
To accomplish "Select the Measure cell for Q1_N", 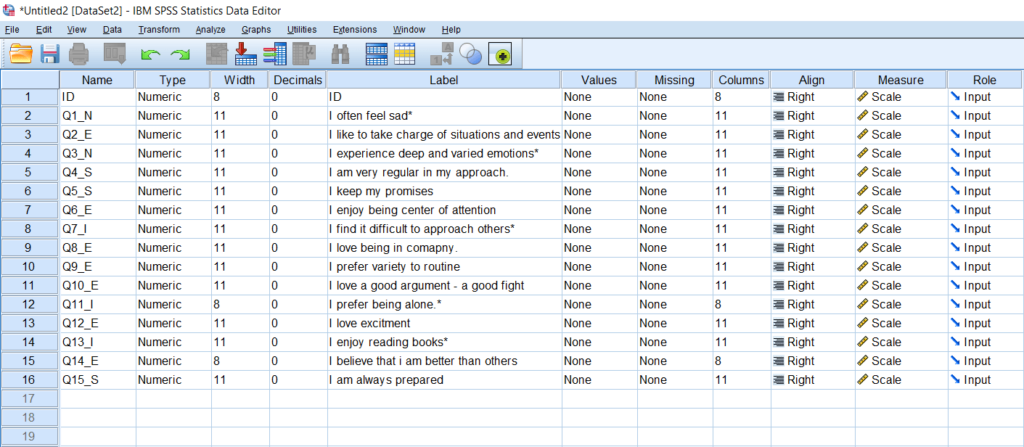I will click(x=900, y=116).
